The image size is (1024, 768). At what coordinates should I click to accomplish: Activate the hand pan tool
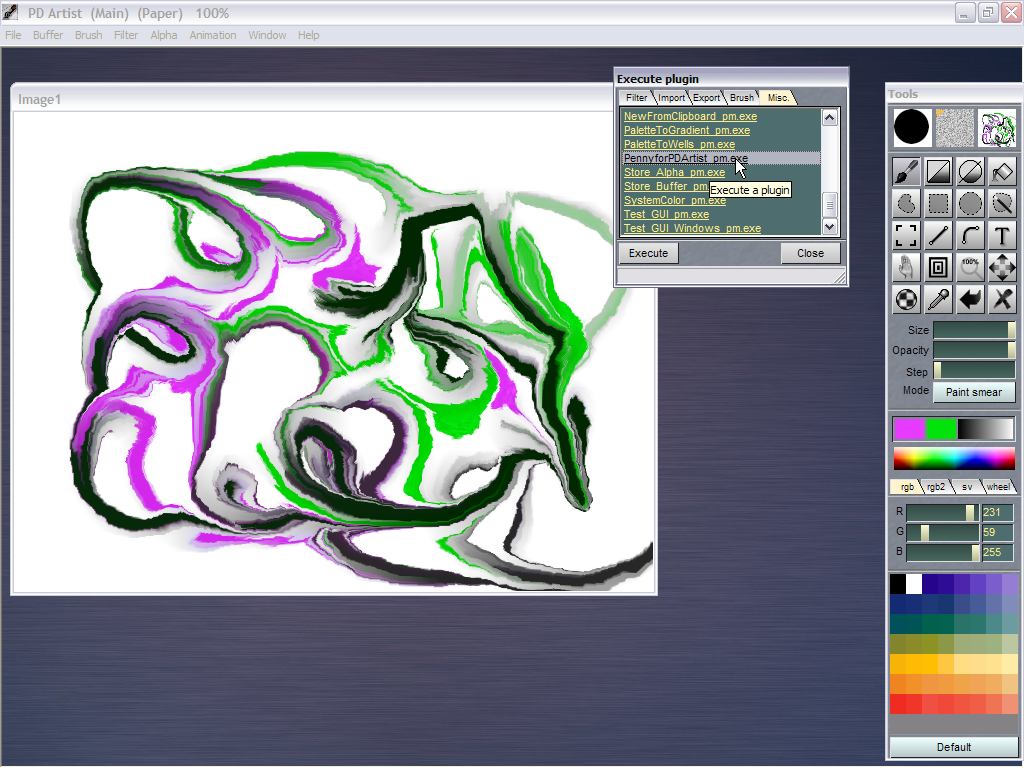(x=906, y=267)
